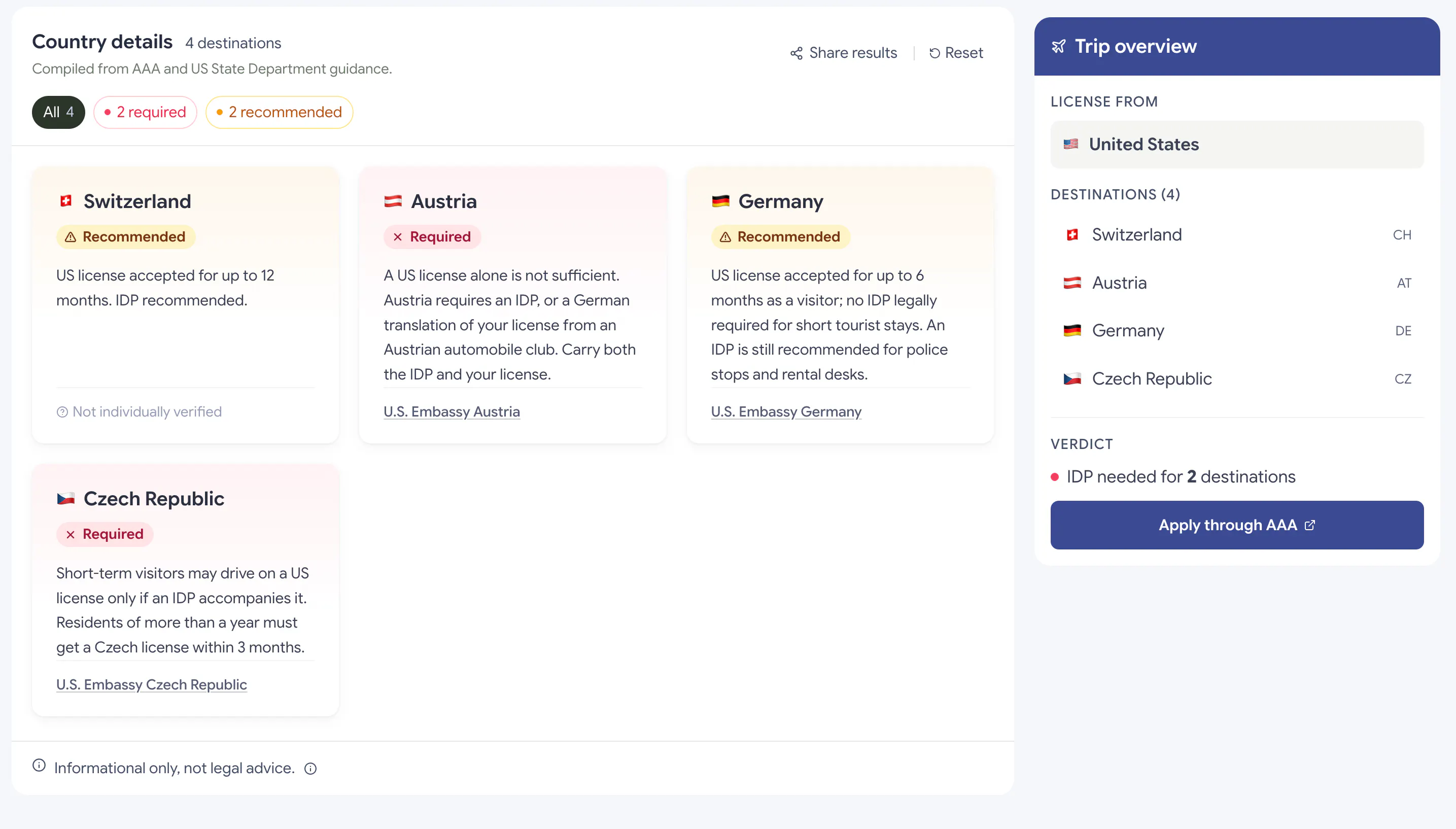Click the Switzerland flag in the country card
Image resolution: width=1456 pixels, height=829 pixels.
point(66,201)
